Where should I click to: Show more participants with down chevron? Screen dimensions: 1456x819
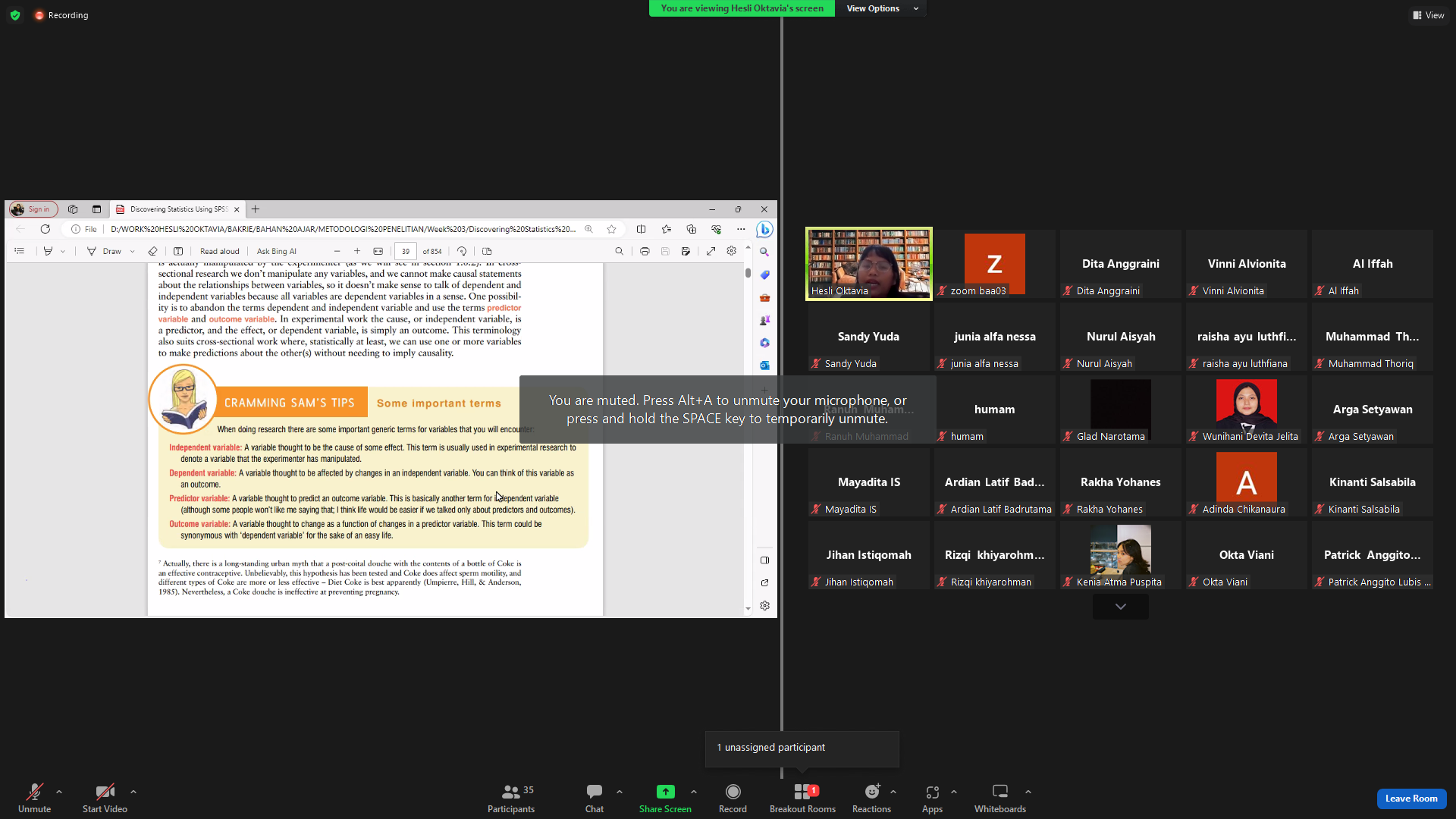point(1121,607)
